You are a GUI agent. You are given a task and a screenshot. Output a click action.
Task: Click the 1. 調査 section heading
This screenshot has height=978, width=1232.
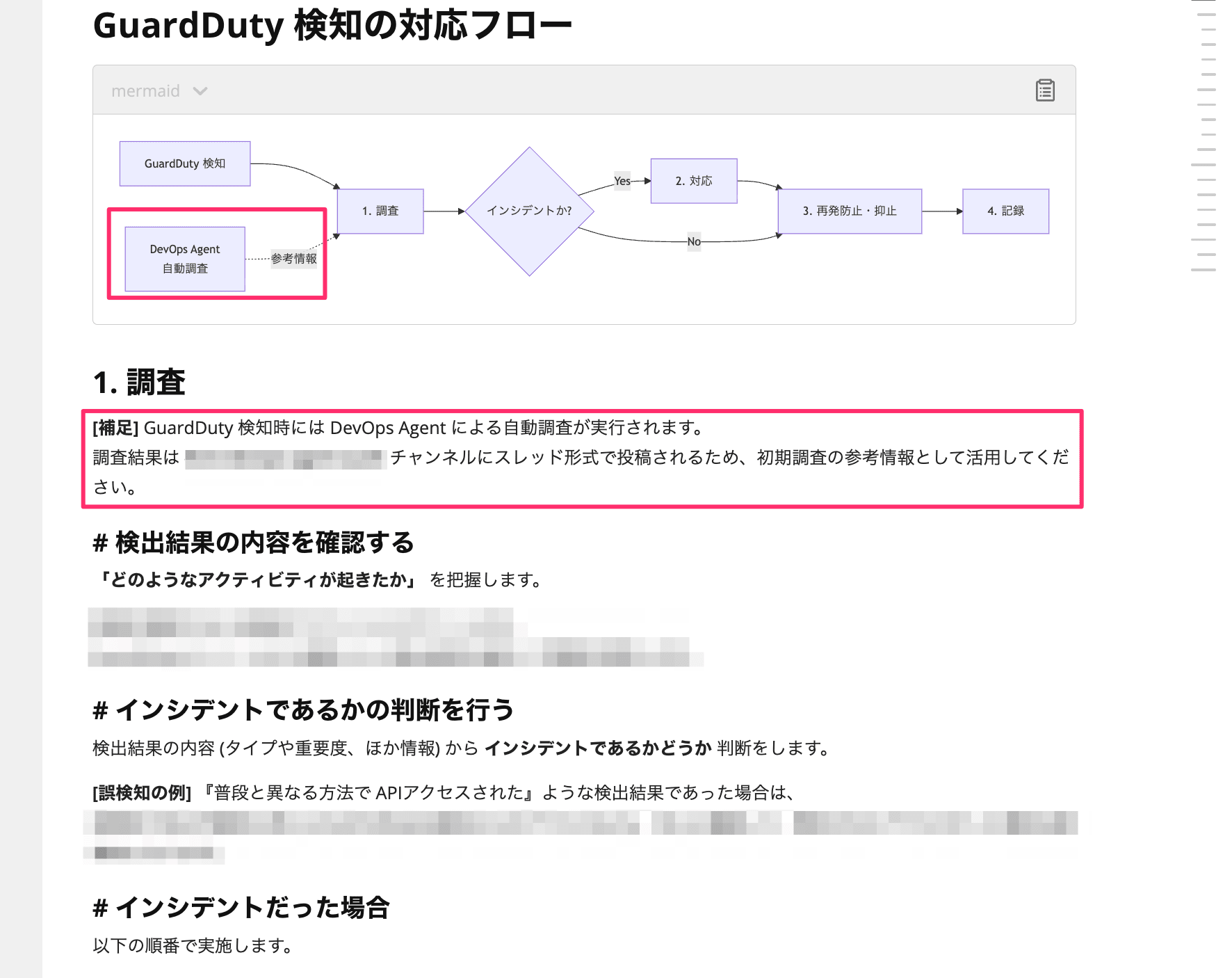click(x=139, y=382)
